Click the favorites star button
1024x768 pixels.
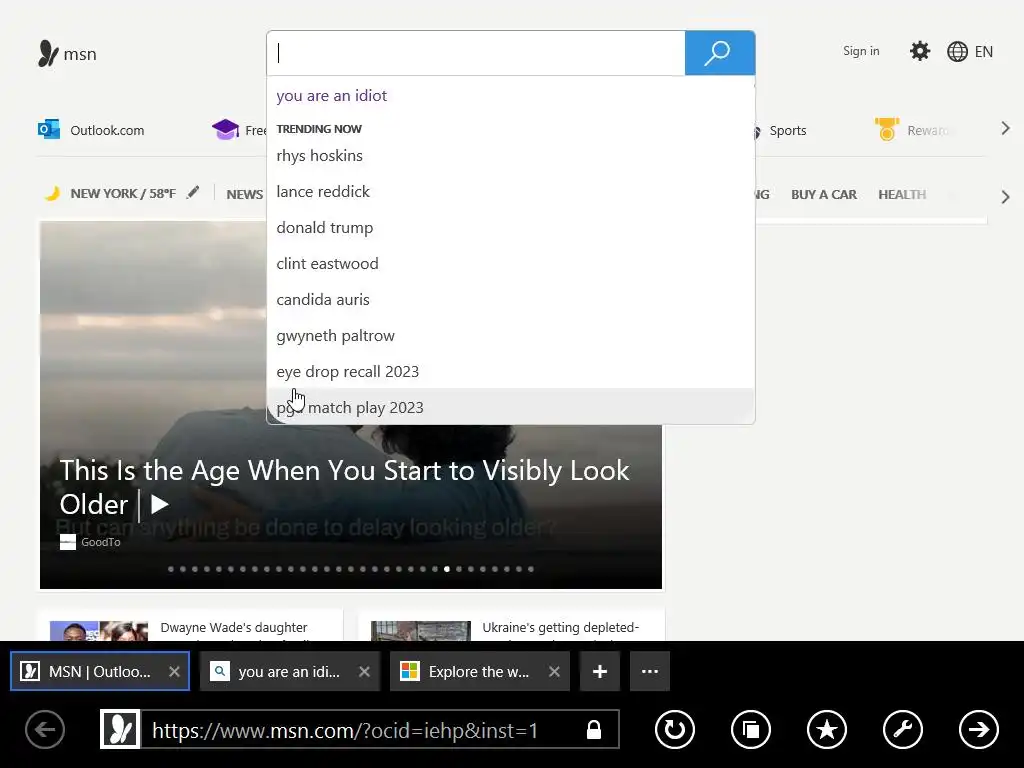click(827, 729)
